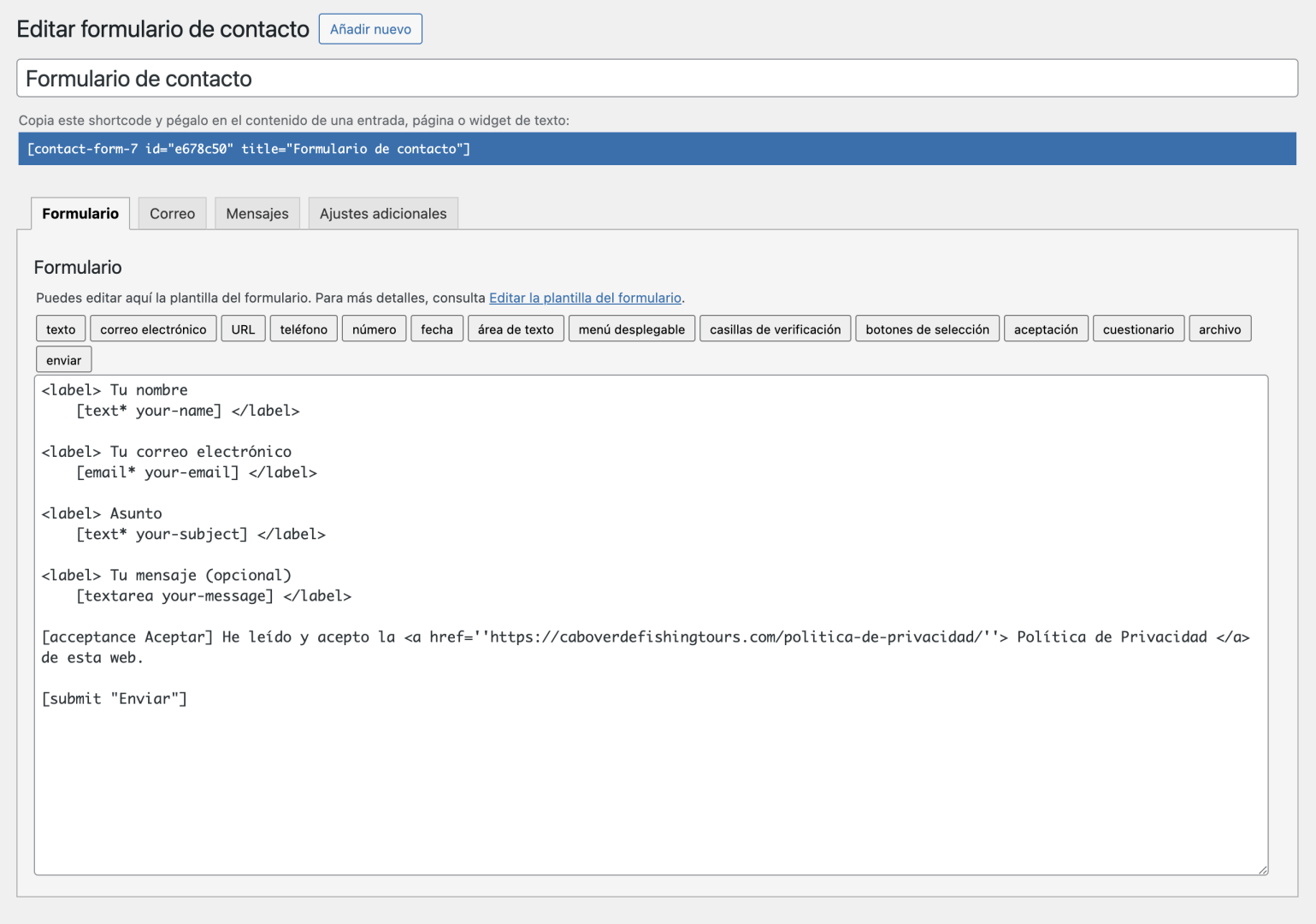The image size is (1316, 924).
Task: Click the Añadir nuevo button
Action: 370,29
